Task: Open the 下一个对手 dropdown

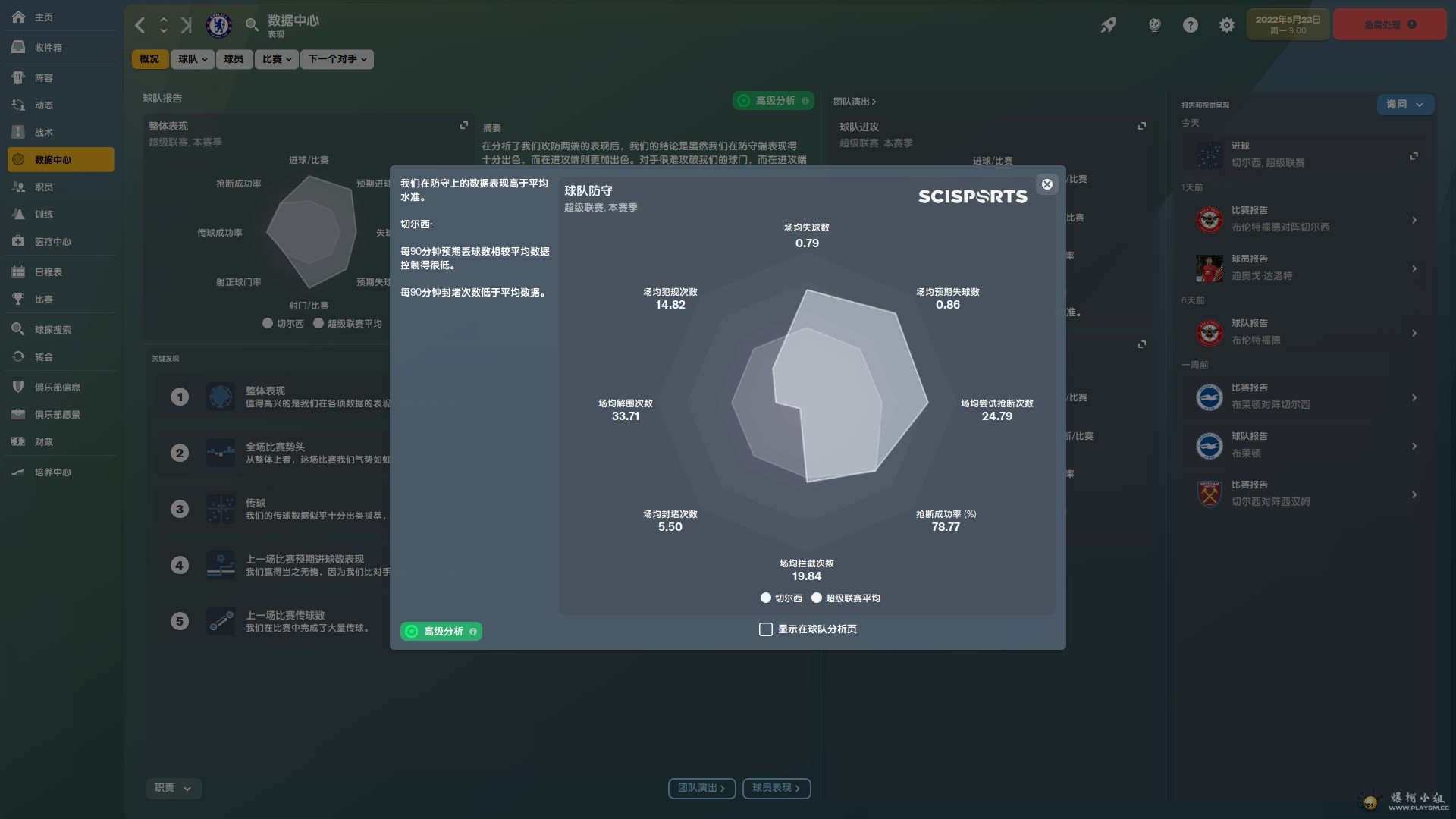Action: click(x=337, y=59)
